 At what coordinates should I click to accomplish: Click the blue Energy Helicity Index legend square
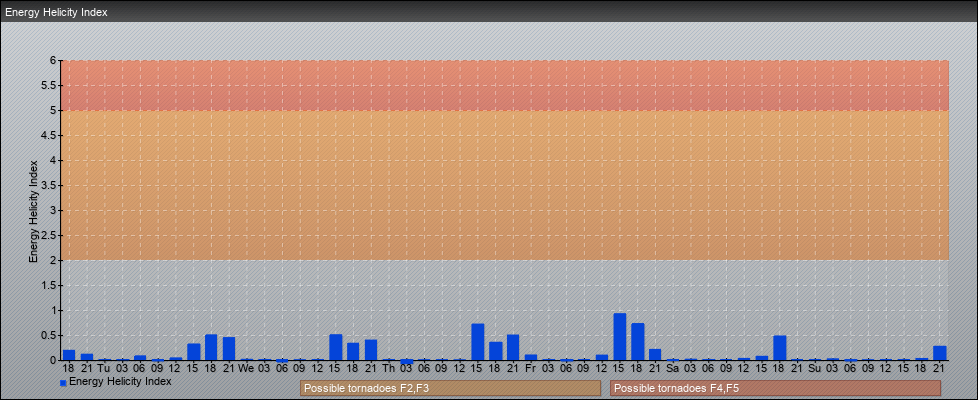(63, 383)
